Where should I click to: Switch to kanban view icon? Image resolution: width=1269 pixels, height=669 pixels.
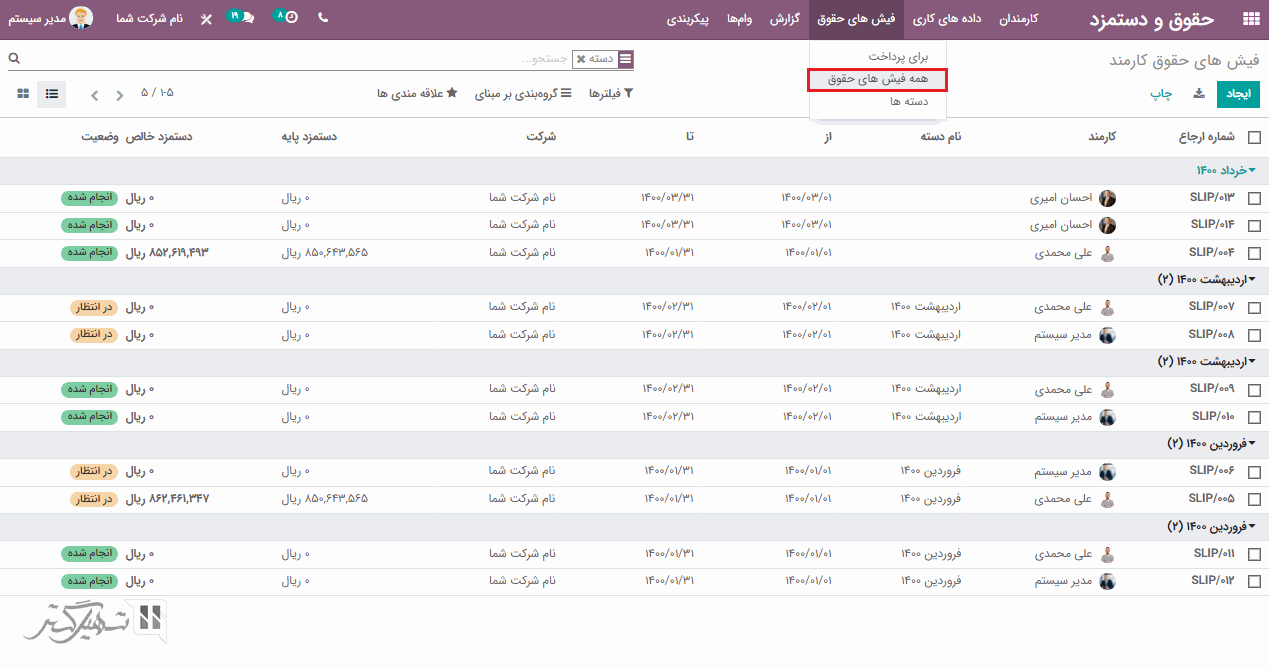[23, 94]
